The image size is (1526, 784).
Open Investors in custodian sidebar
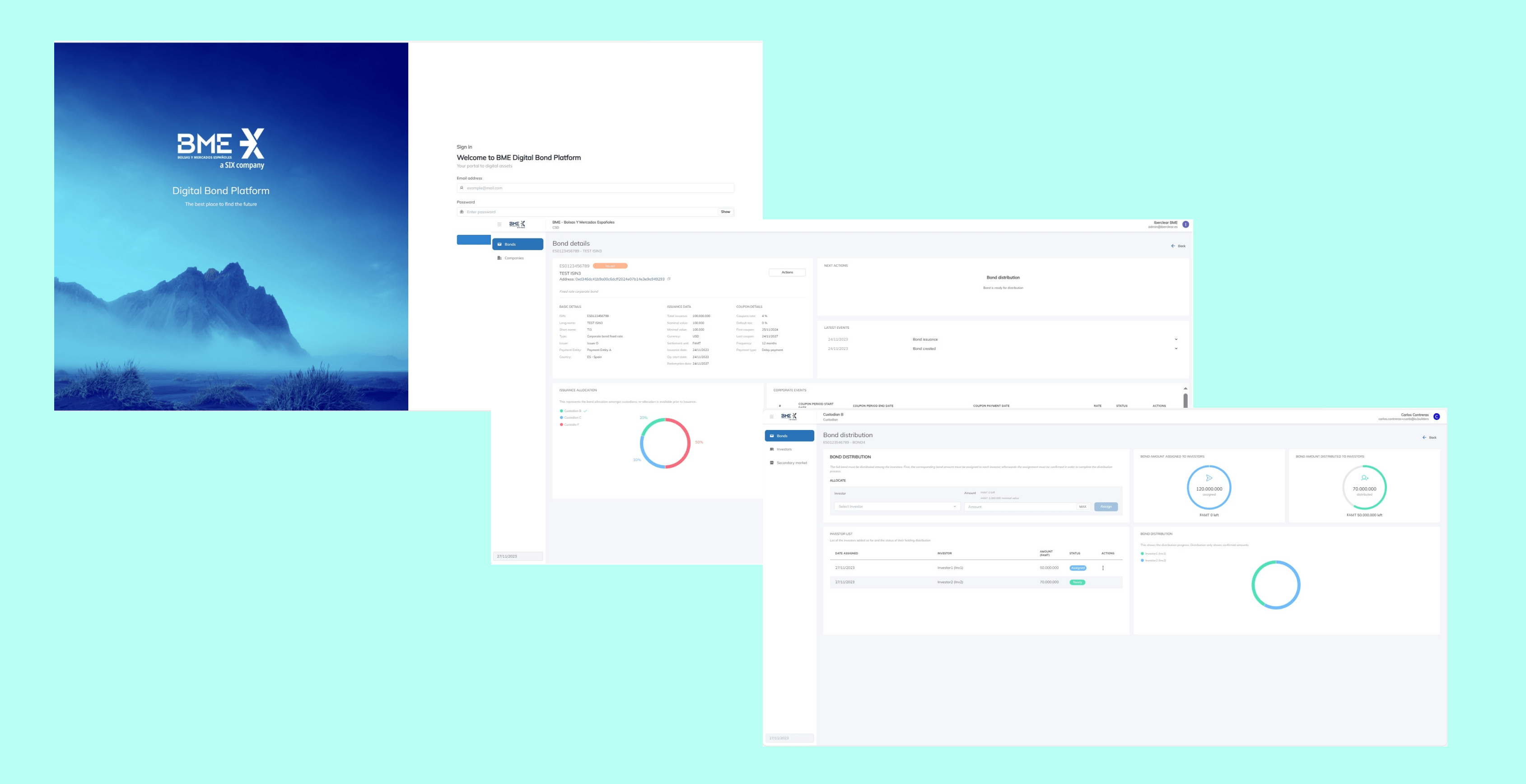pos(784,449)
